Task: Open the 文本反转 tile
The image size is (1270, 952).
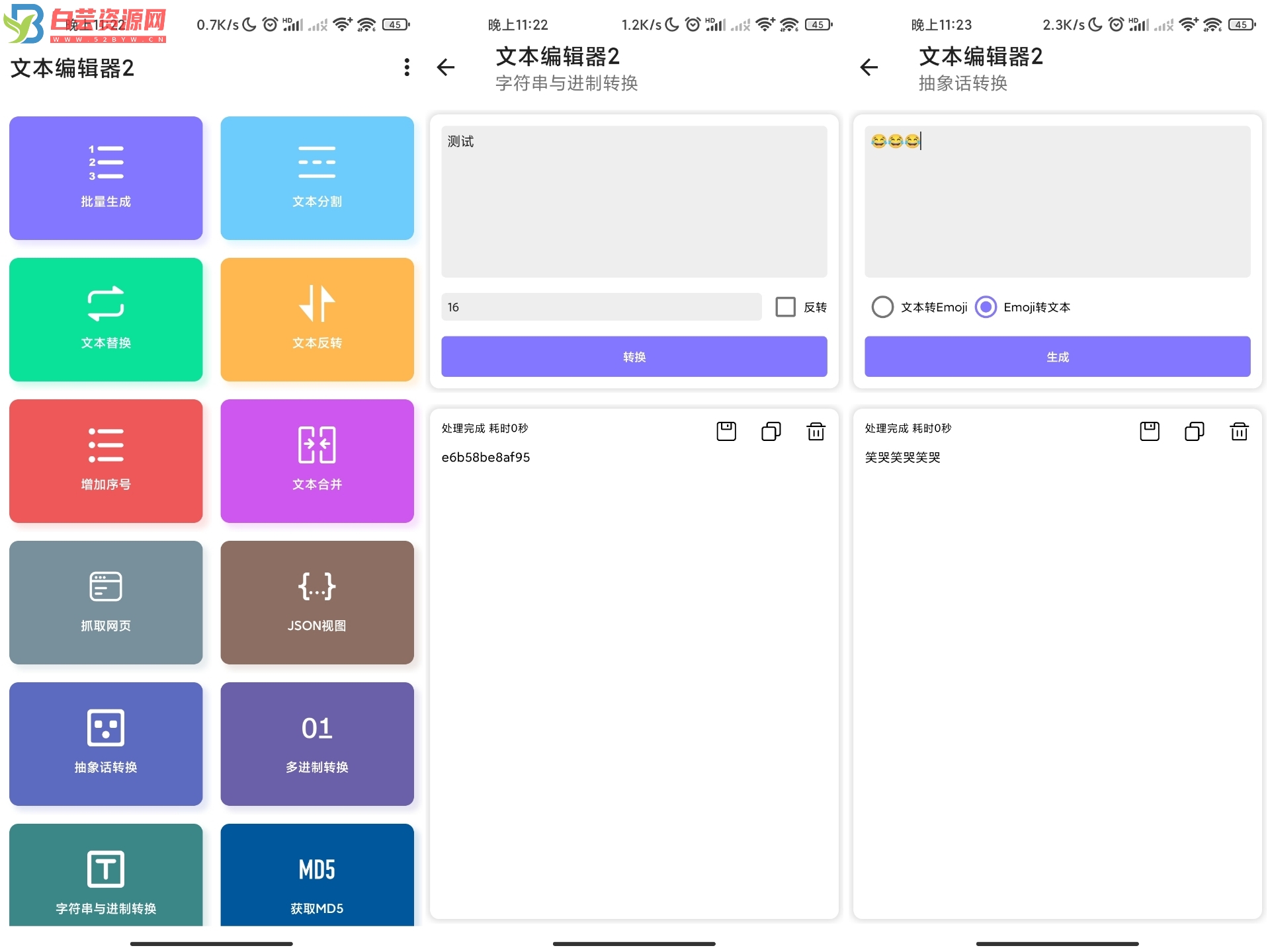Action: click(317, 319)
